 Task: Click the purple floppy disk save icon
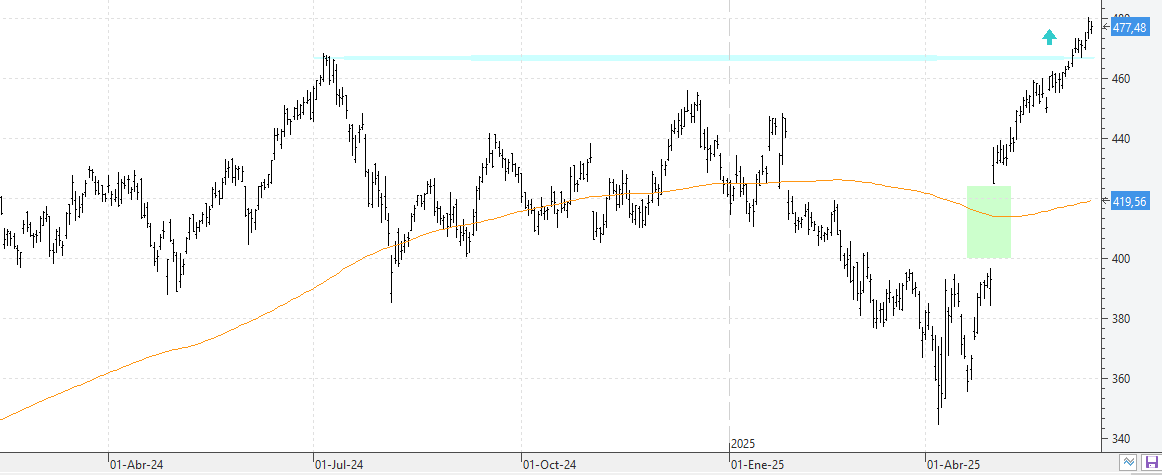[1151, 462]
